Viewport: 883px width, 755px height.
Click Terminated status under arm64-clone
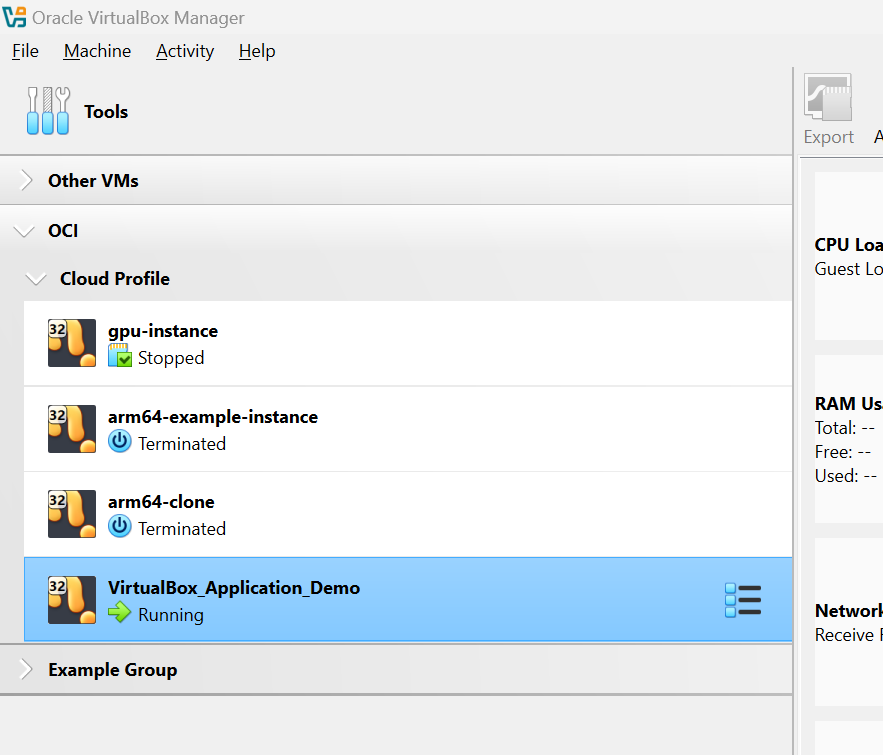coord(182,529)
